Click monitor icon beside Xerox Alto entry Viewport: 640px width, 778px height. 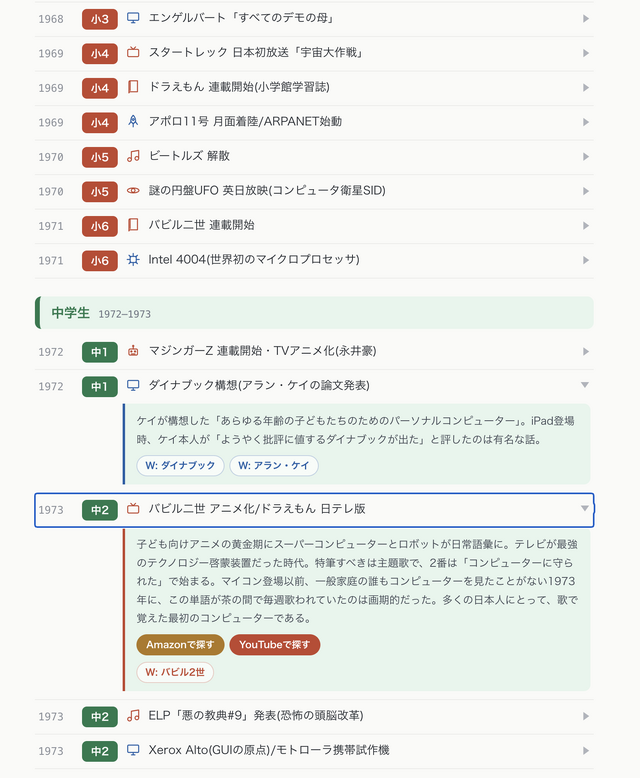pos(133,750)
